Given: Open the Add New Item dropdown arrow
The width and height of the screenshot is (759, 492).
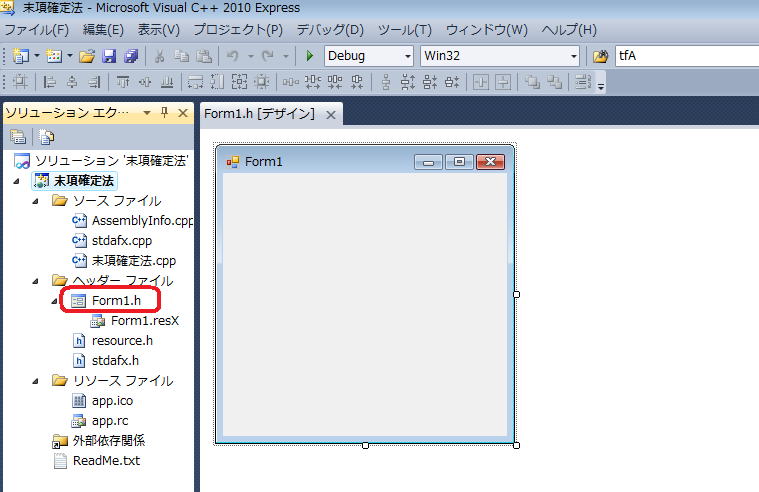Looking at the screenshot, I should click(x=69, y=56).
